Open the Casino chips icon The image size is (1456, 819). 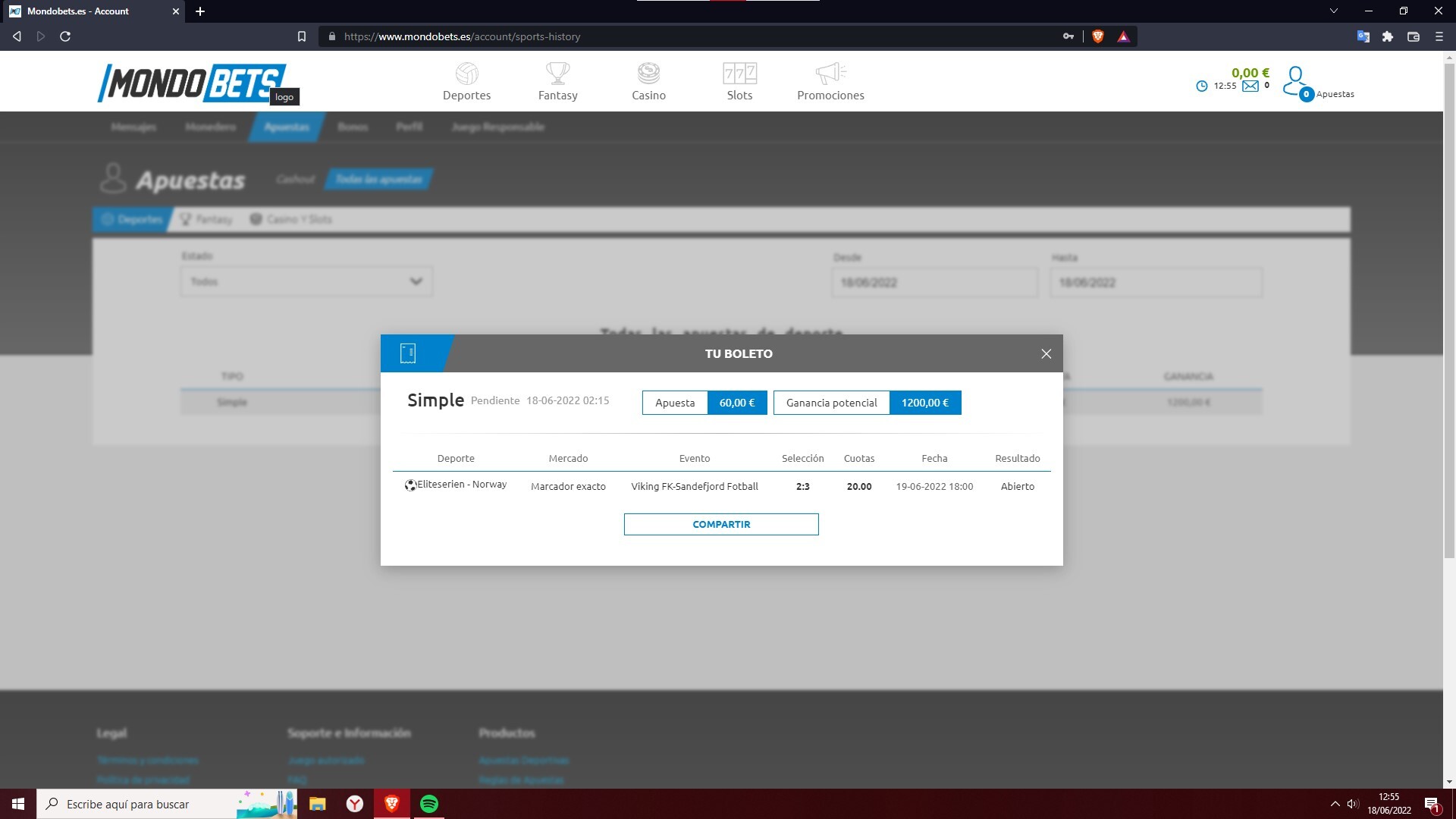tap(648, 74)
